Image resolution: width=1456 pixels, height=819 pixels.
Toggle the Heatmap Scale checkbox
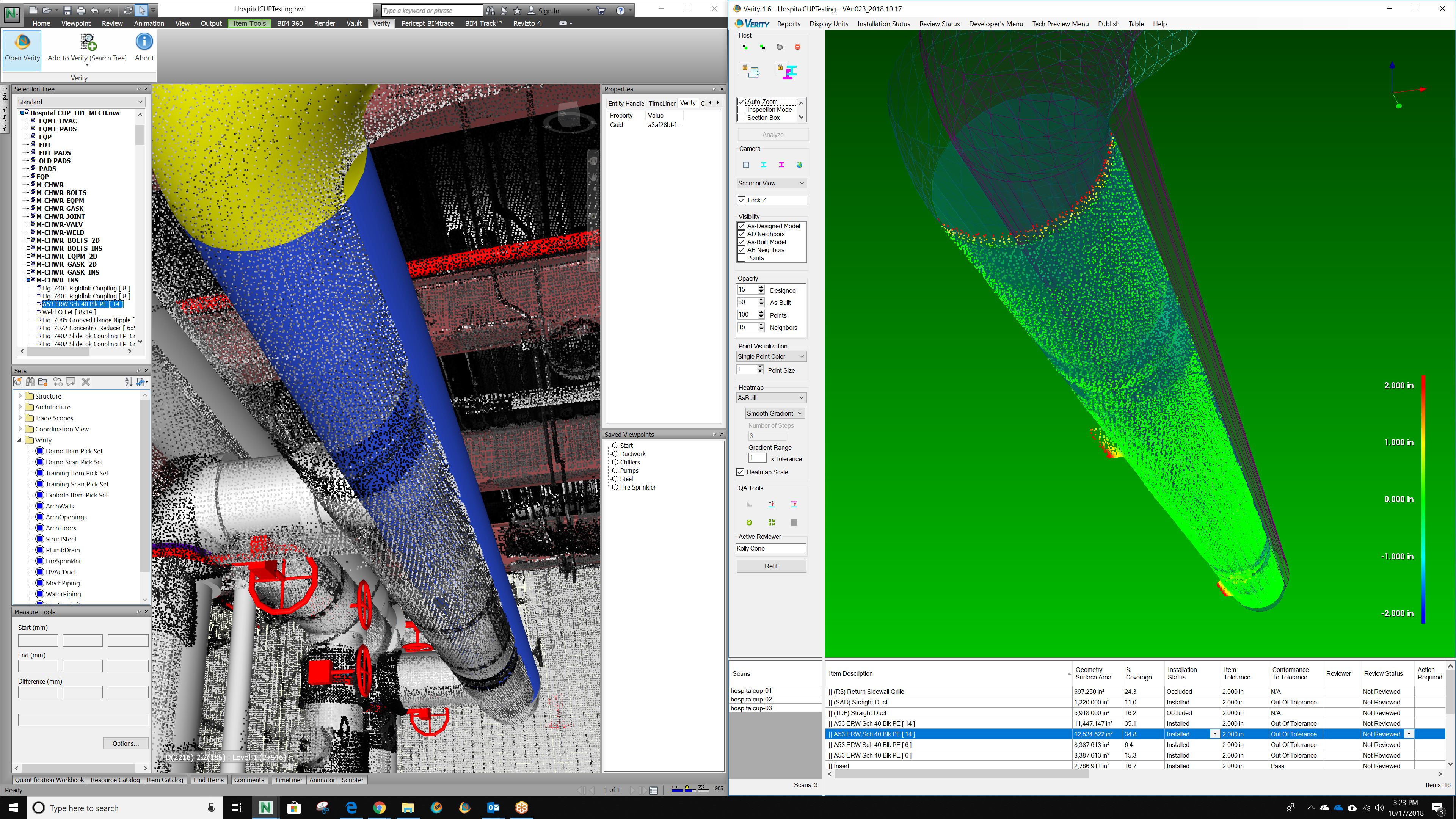coord(741,472)
